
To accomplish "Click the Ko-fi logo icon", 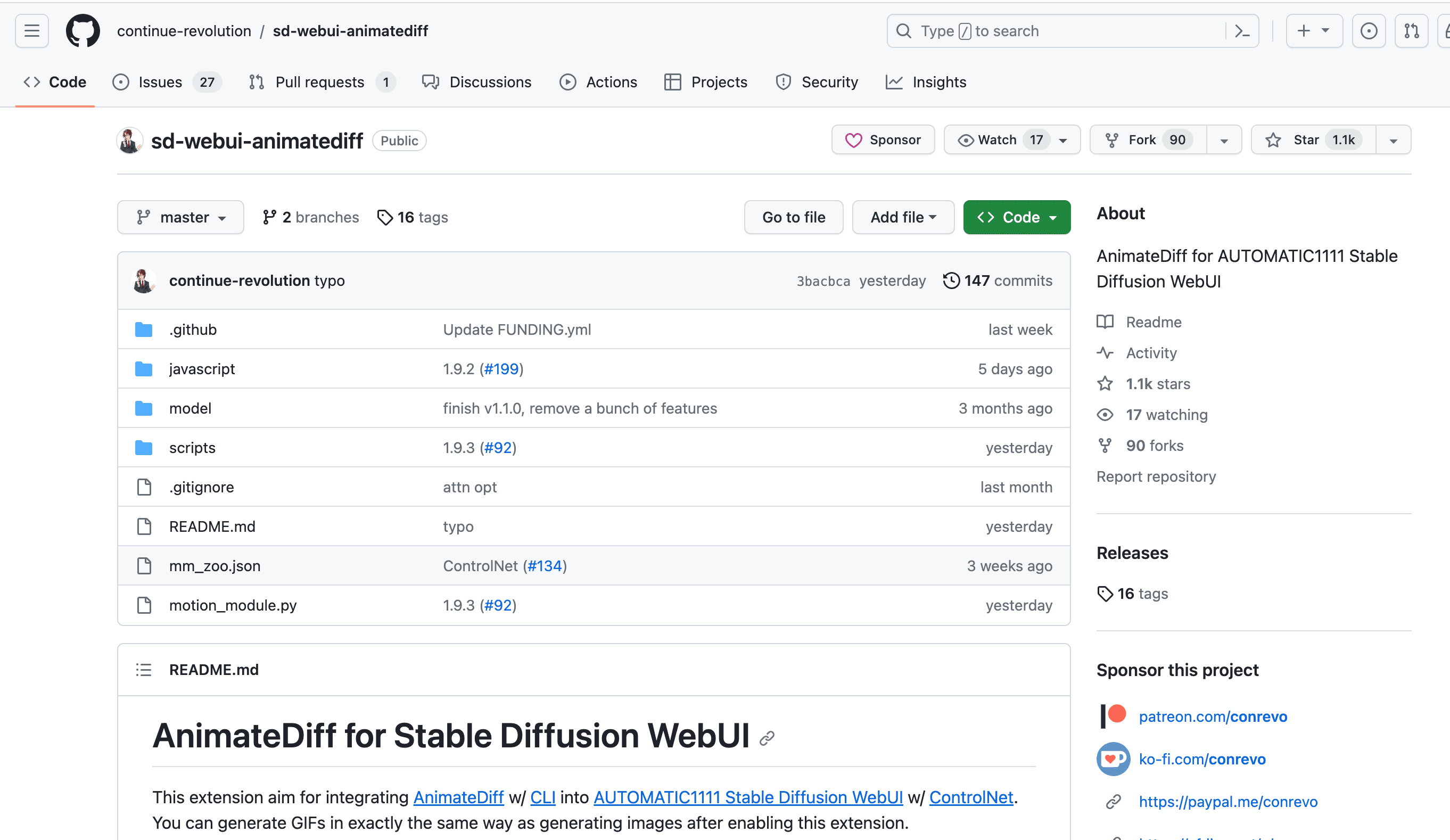I will [x=1113, y=759].
